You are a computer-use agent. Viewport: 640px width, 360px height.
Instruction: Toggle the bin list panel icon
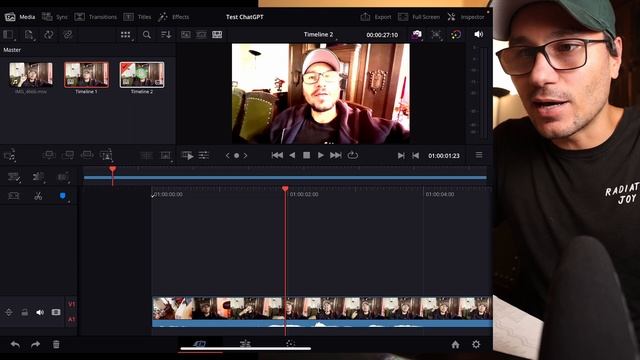pos(9,35)
